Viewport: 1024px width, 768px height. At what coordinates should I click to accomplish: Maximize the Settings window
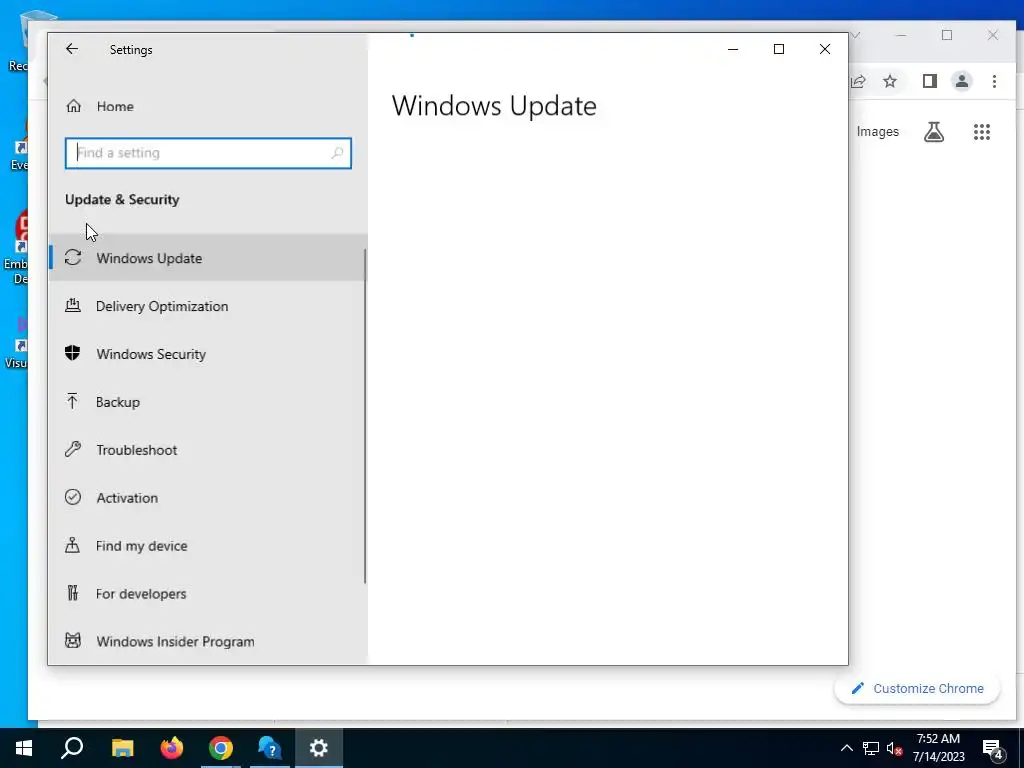(778, 49)
